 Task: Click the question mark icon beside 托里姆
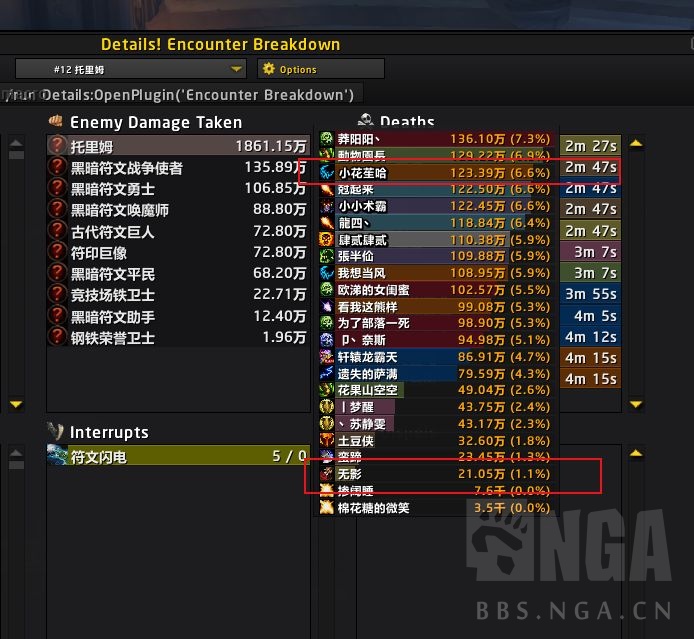coord(57,145)
